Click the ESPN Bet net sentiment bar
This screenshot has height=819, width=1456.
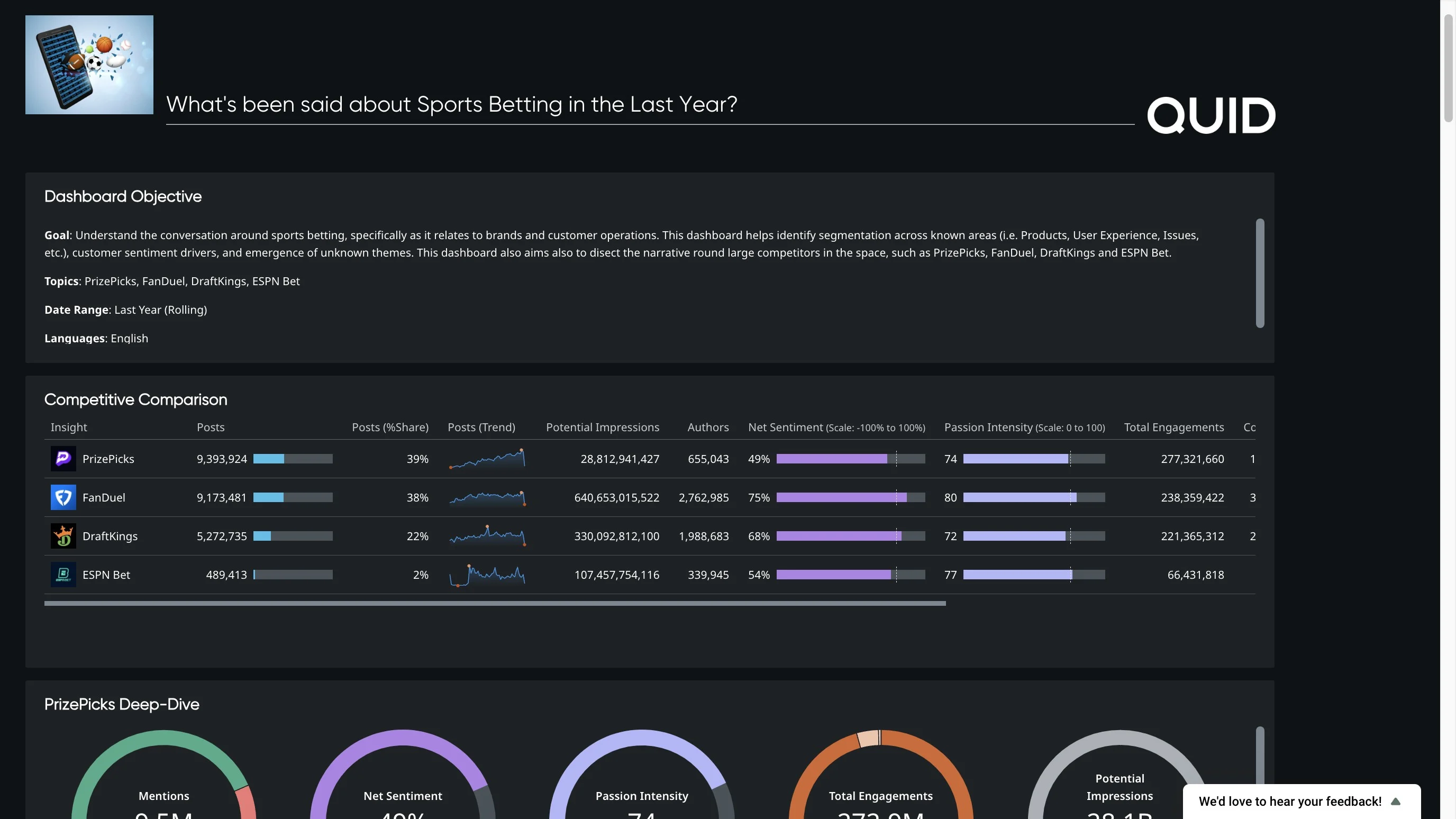(x=851, y=574)
